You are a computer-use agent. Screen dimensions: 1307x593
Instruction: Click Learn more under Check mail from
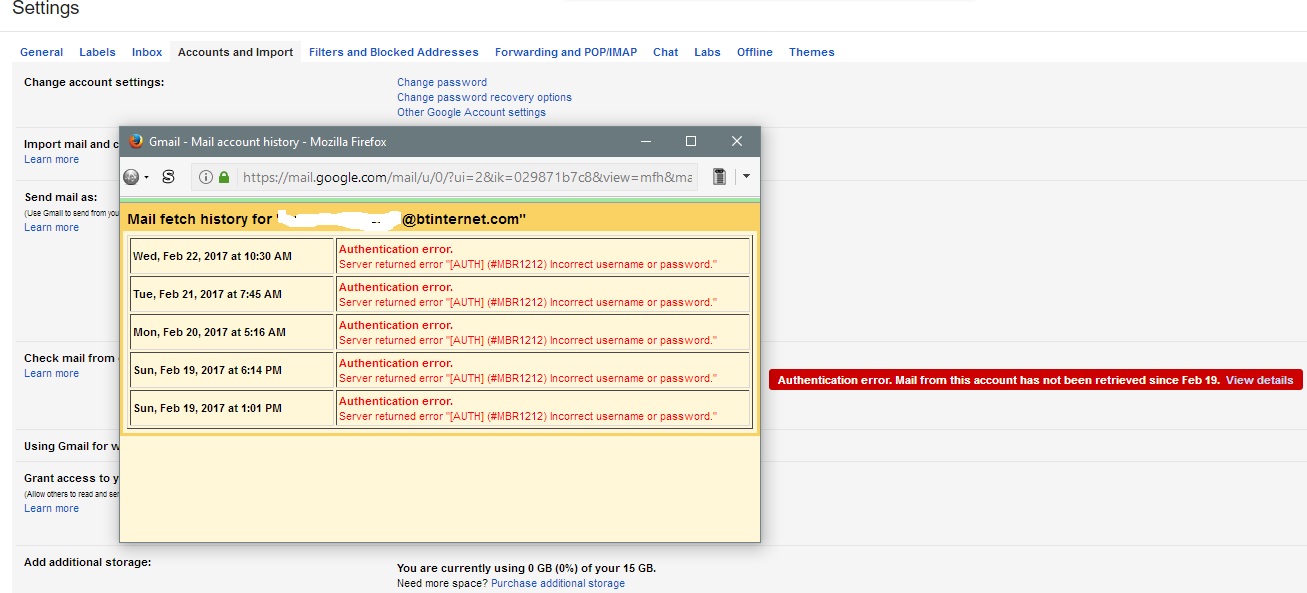click(51, 373)
